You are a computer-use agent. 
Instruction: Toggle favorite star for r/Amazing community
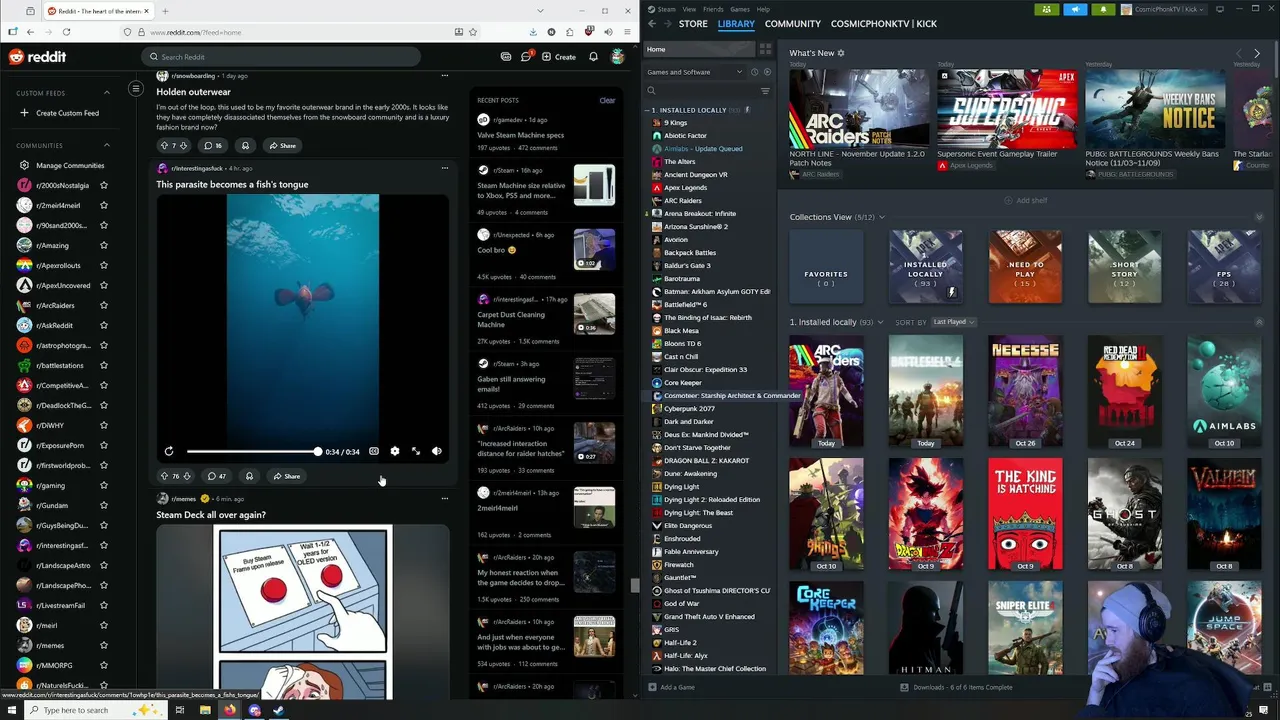pyautogui.click(x=104, y=246)
